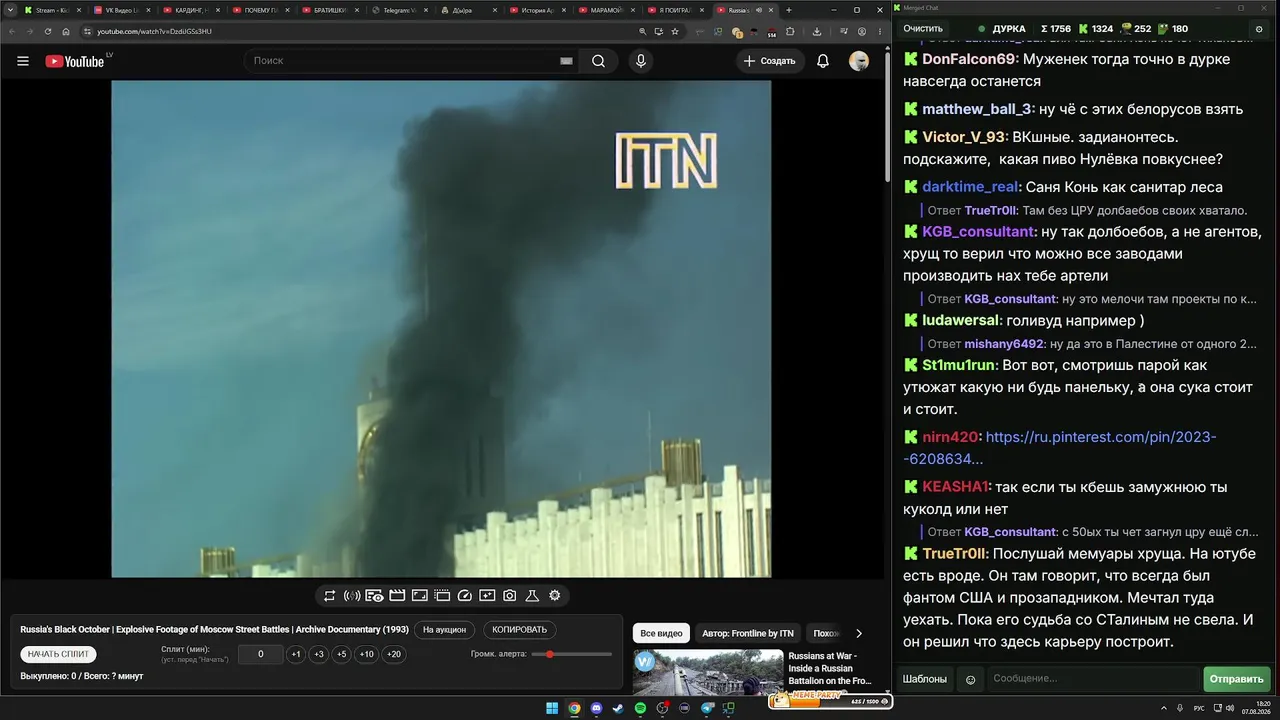Image resolution: width=1280 pixels, height=720 pixels.
Task: Click the card-with-eye icon in player toolbar
Action: click(x=374, y=596)
